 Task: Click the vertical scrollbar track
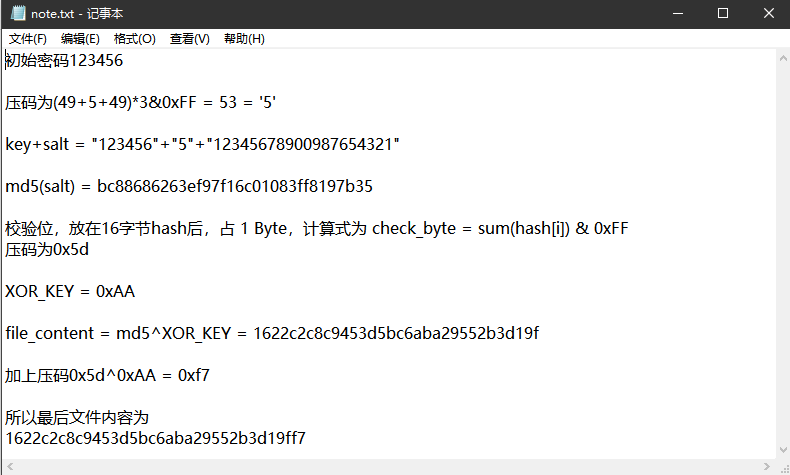tap(784, 250)
